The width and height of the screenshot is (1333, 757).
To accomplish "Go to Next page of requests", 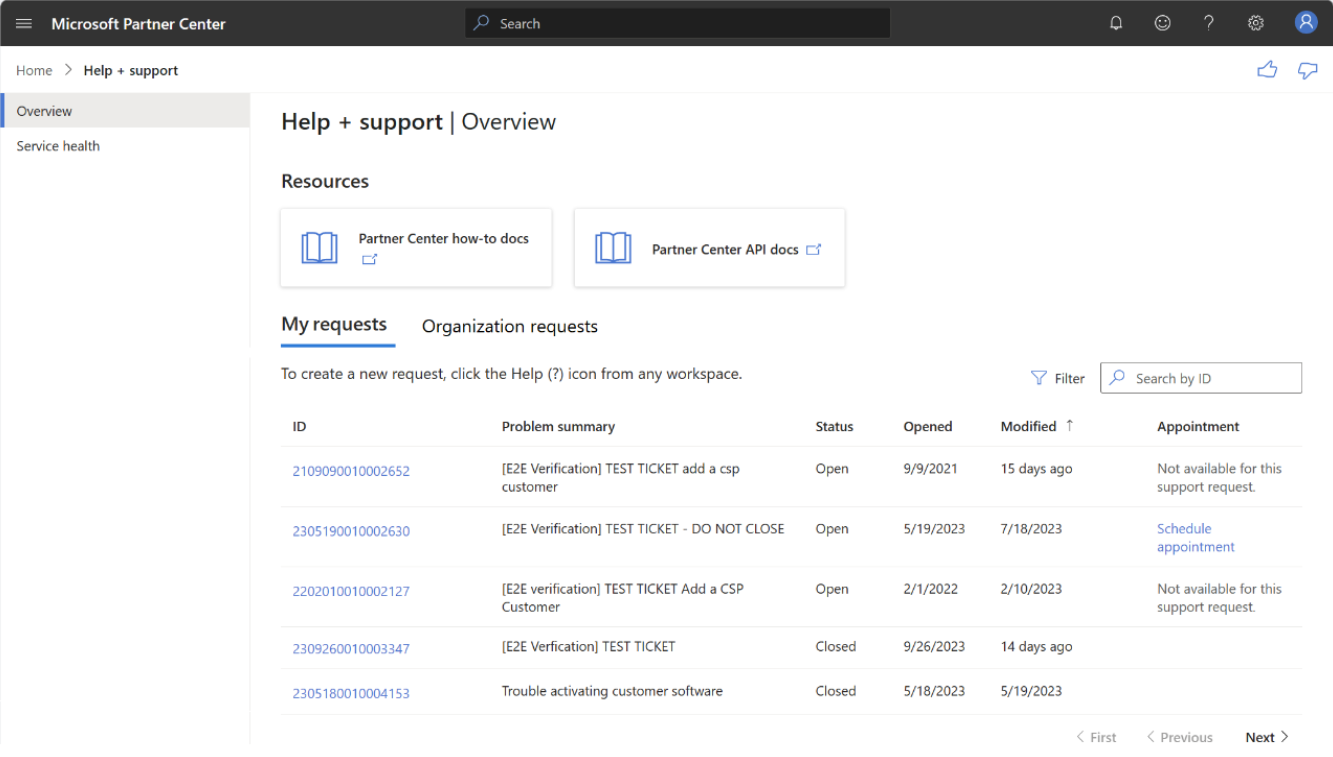I will (1266, 737).
